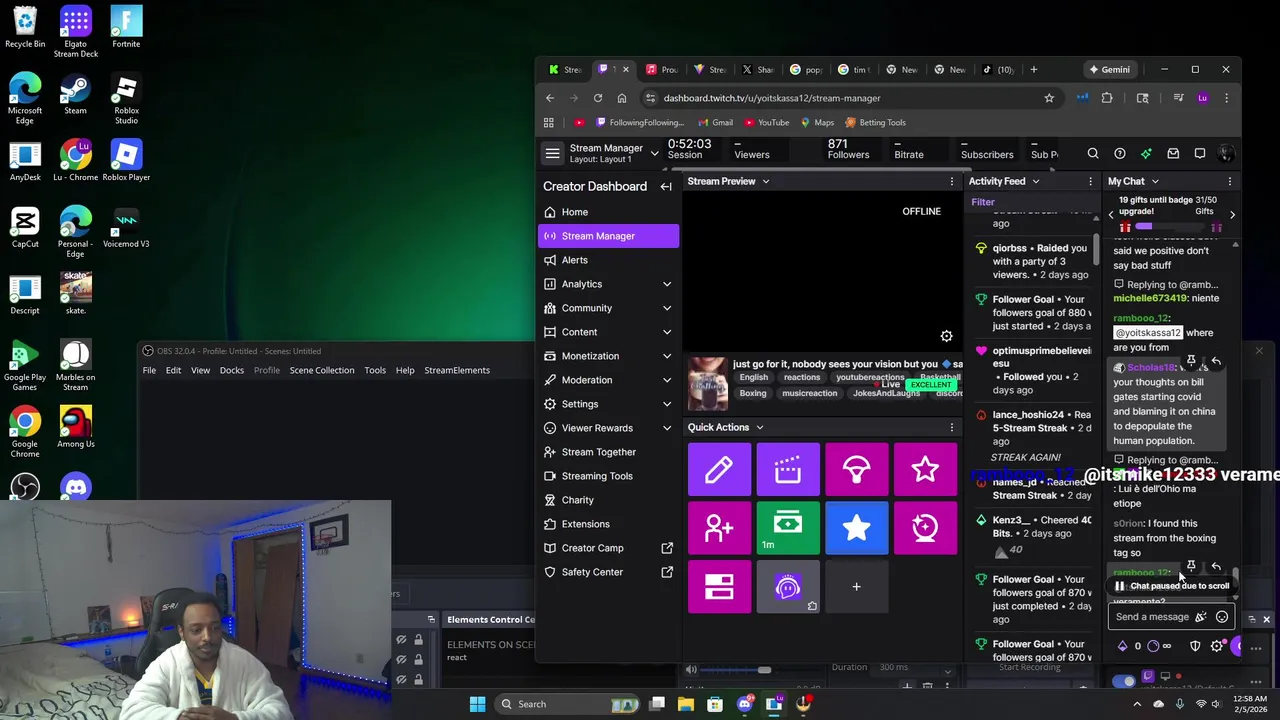
Task: Expand the Content sidebar section
Action: (x=667, y=332)
